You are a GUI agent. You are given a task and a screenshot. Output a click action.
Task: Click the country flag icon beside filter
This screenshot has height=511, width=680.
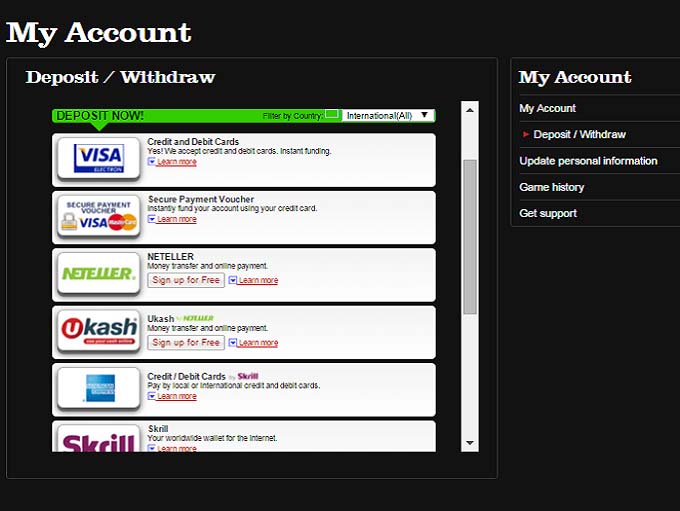tap(332, 115)
